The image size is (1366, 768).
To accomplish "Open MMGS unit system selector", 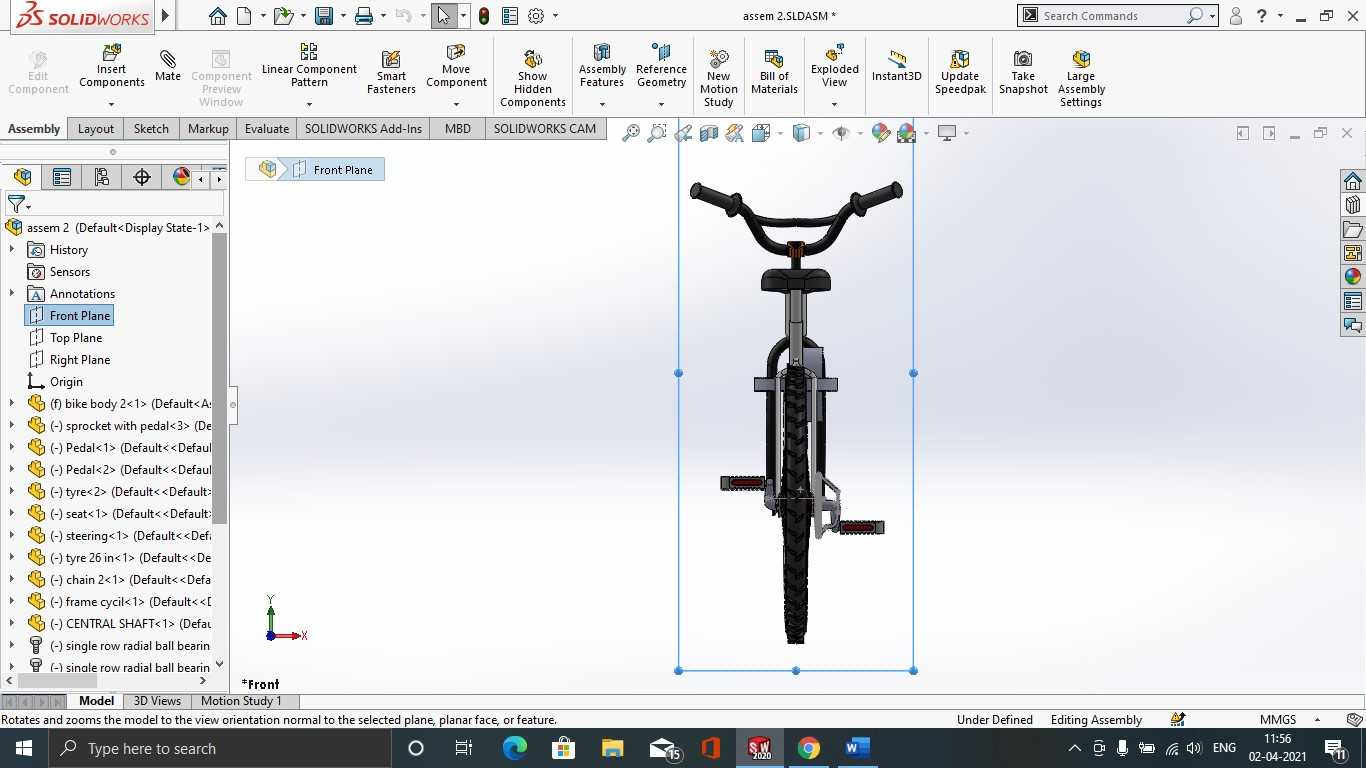I will click(x=1290, y=720).
